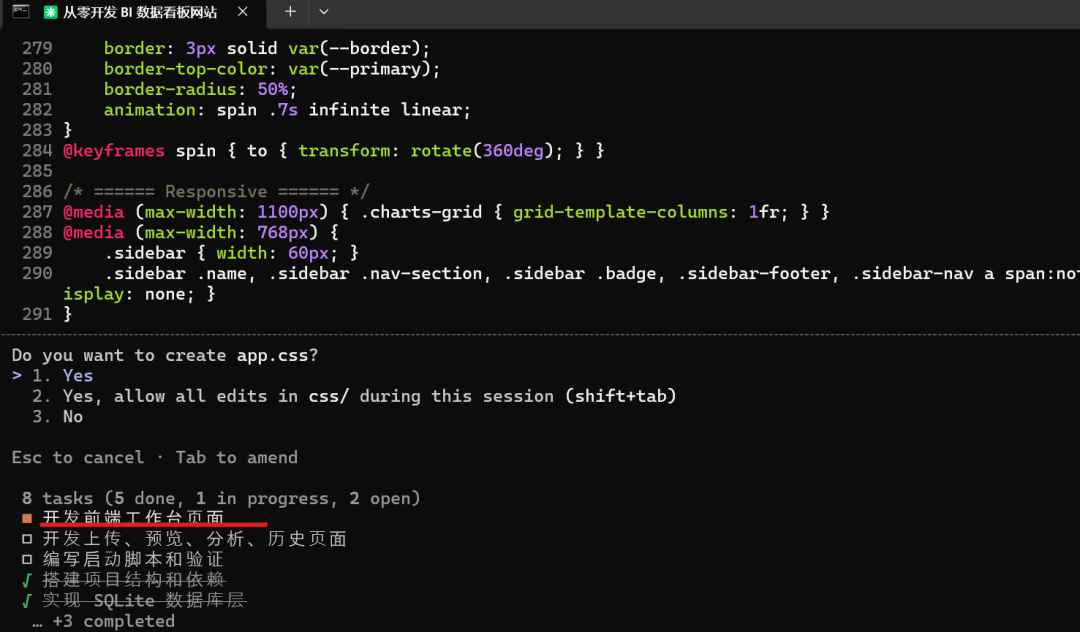Click the orange in-progress task square
Screen dimensions: 1080x632
(27, 518)
